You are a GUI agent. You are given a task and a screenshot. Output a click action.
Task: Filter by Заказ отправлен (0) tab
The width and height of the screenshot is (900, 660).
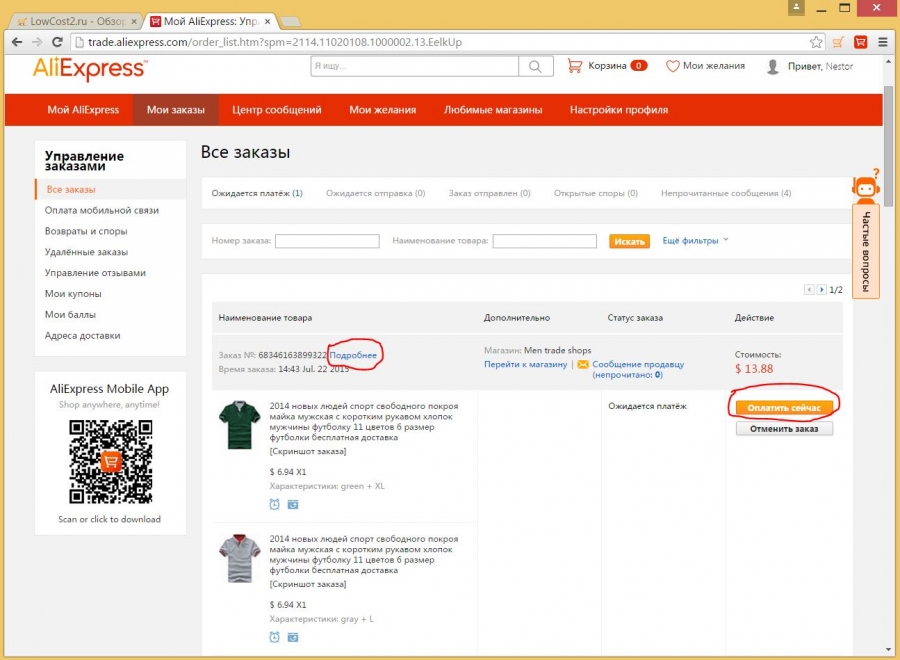[x=490, y=193]
